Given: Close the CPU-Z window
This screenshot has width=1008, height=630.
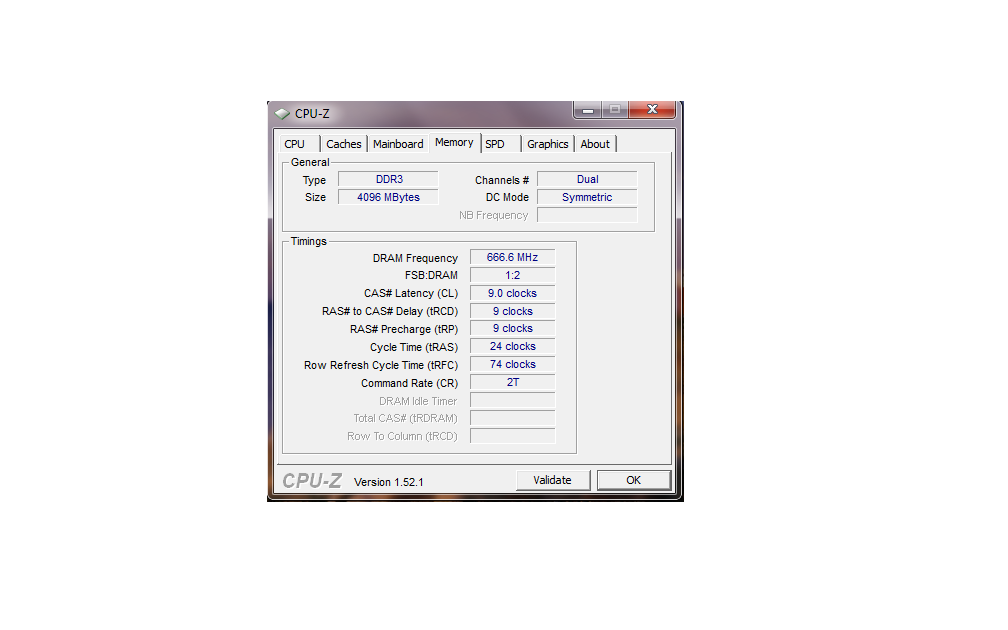Looking at the screenshot, I should (x=652, y=109).
